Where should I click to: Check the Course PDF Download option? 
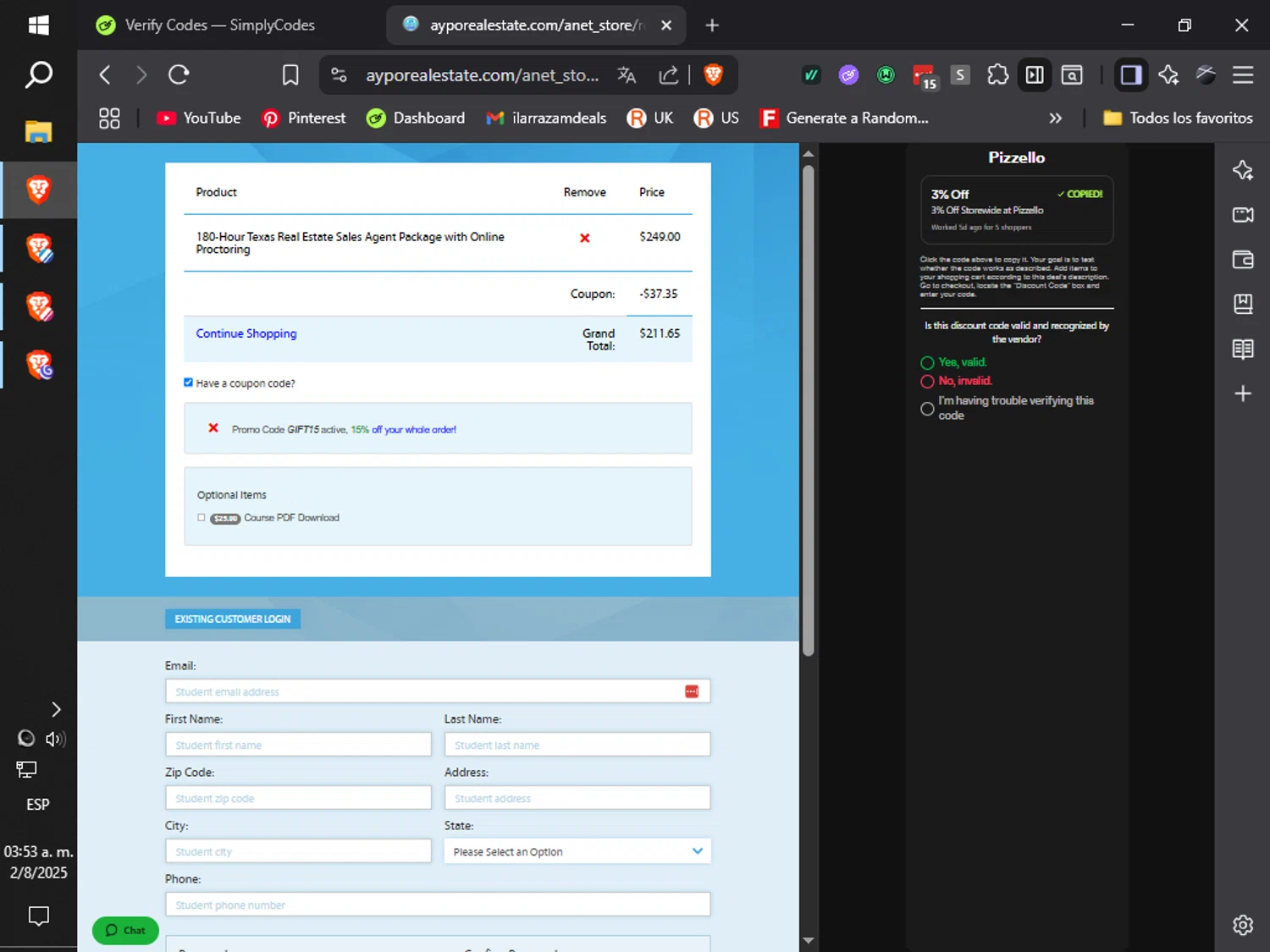point(201,517)
